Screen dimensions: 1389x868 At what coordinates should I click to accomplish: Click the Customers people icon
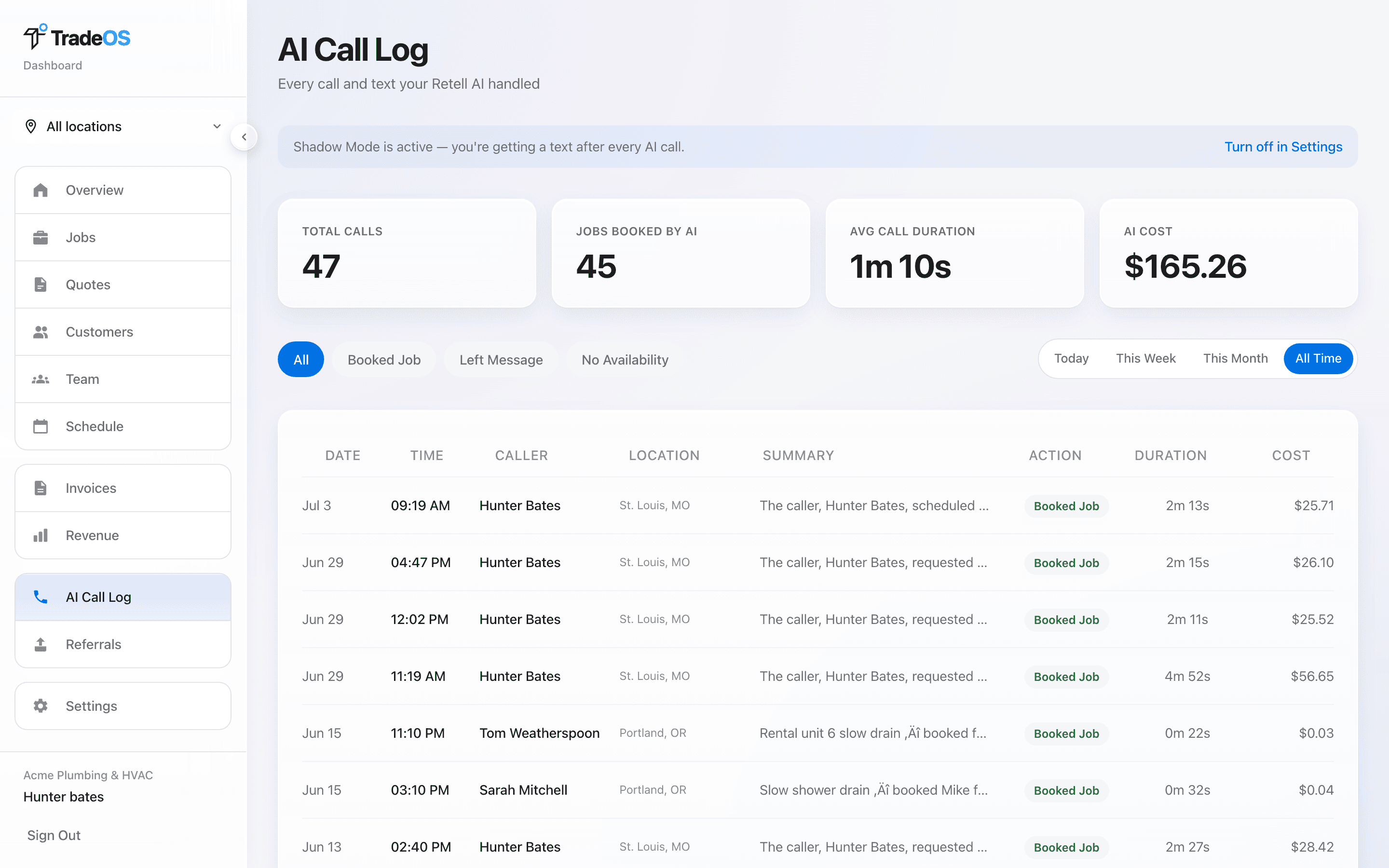40,332
